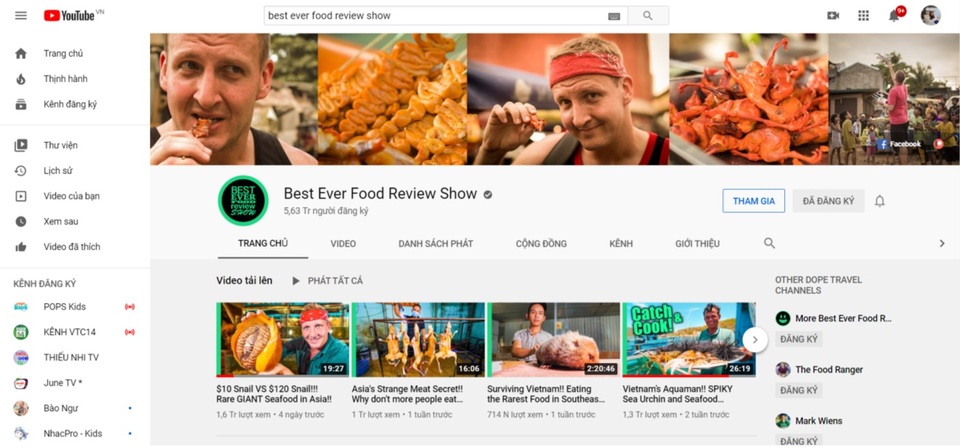Click the Xem sau clock icon
The height and width of the screenshot is (448, 960).
point(21,222)
